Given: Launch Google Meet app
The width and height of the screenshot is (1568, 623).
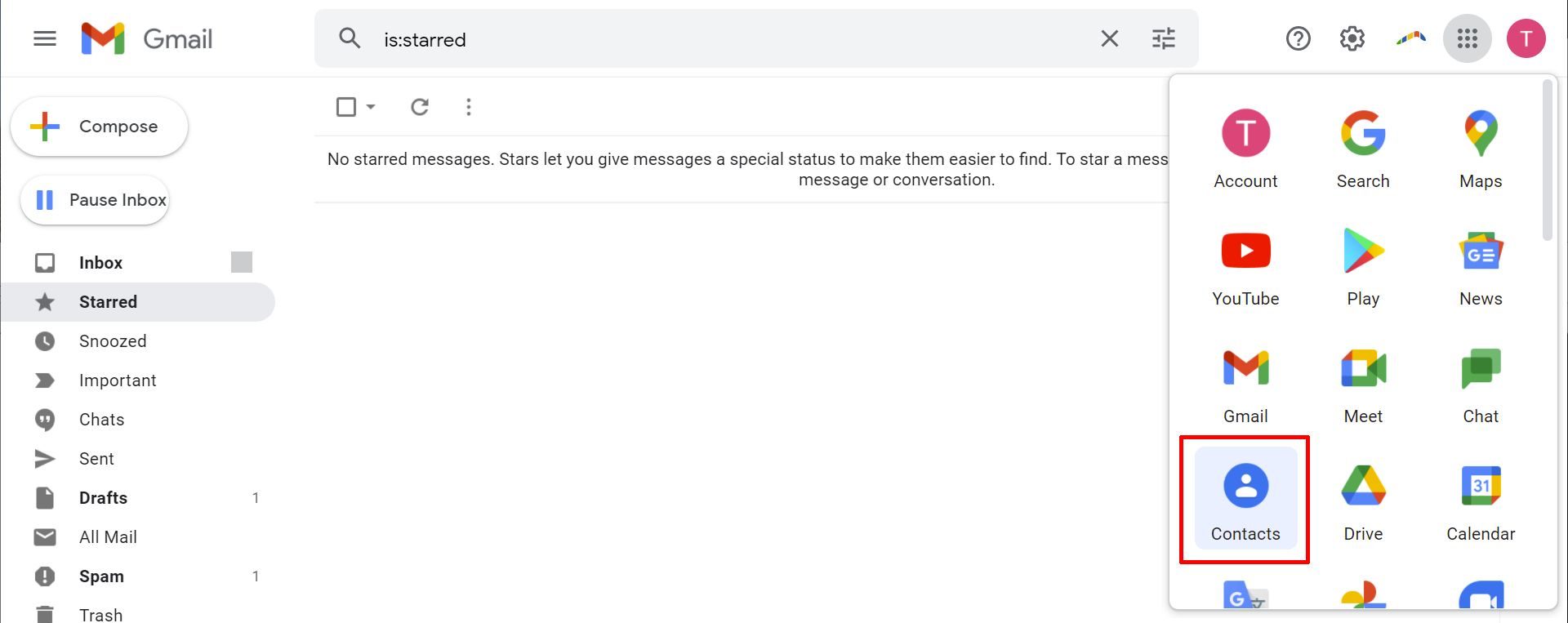Looking at the screenshot, I should tap(1363, 385).
